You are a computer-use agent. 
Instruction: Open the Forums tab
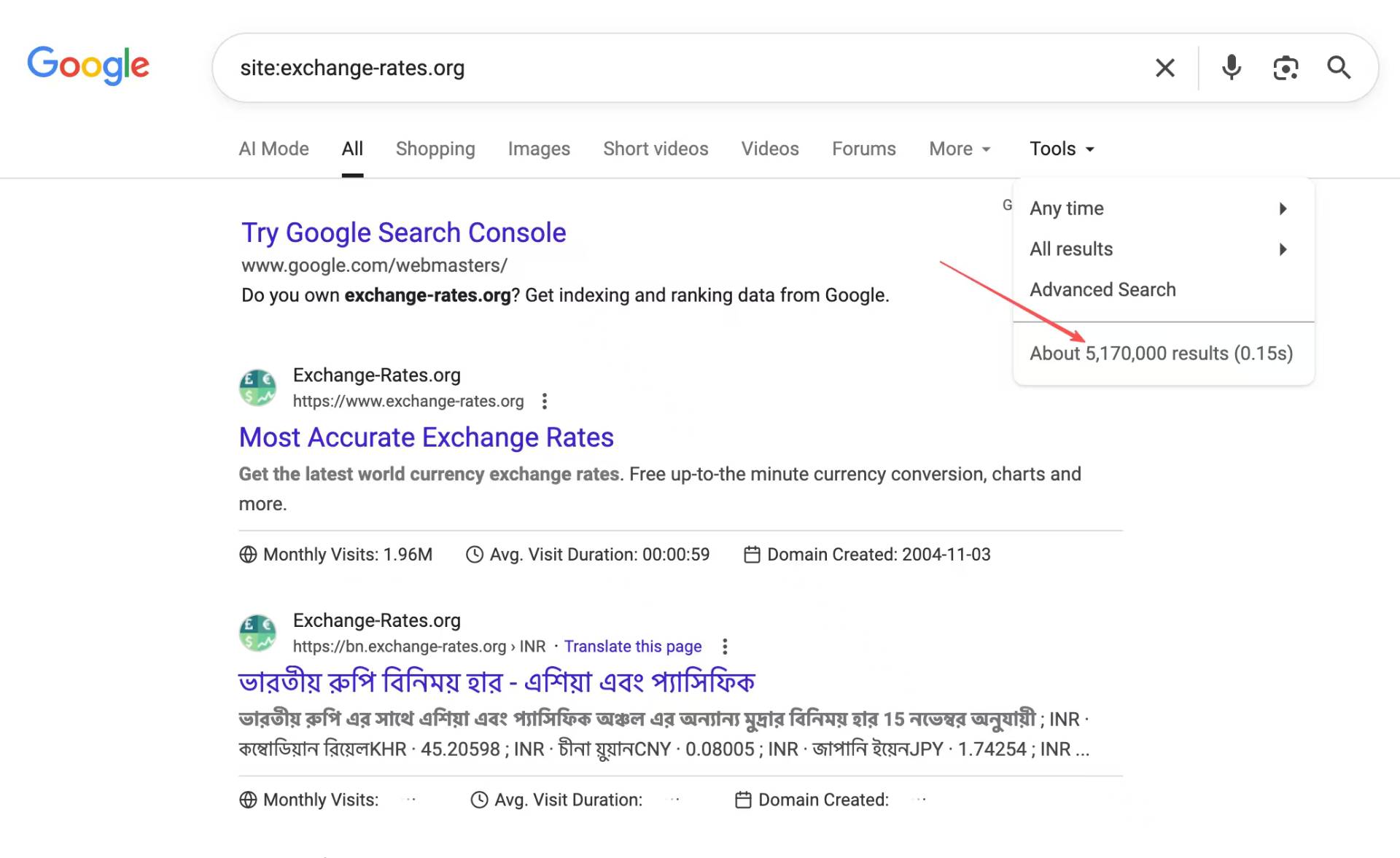(x=864, y=149)
